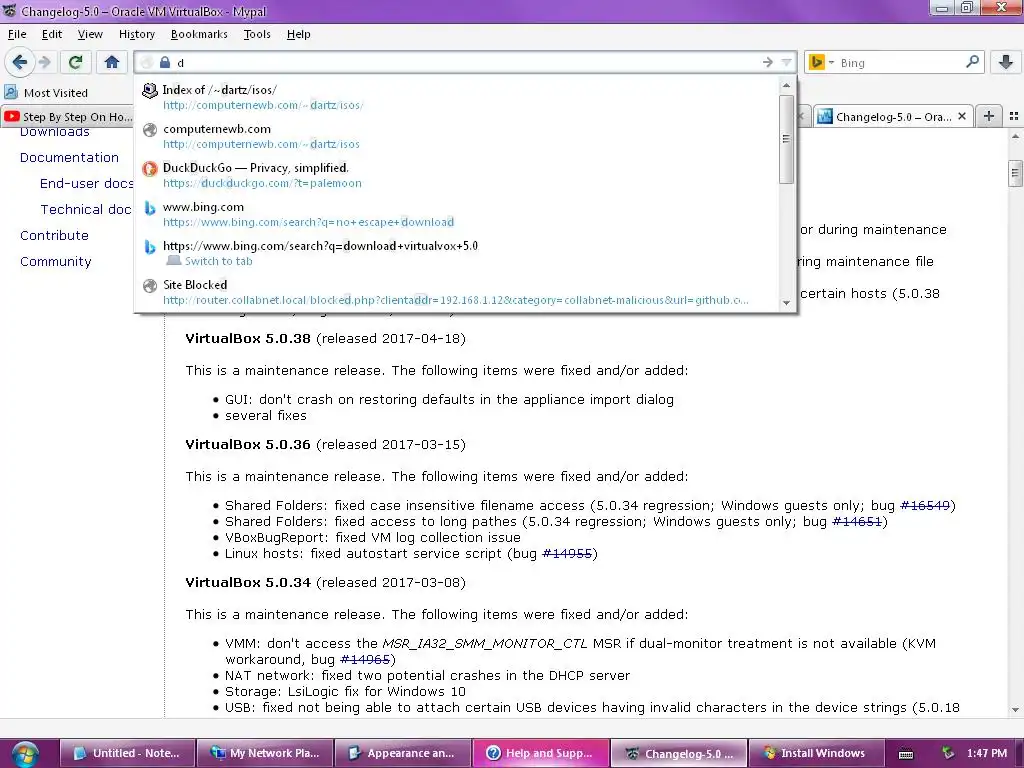This screenshot has height=768, width=1024.
Task: Open the Home page
Action: pos(112,62)
